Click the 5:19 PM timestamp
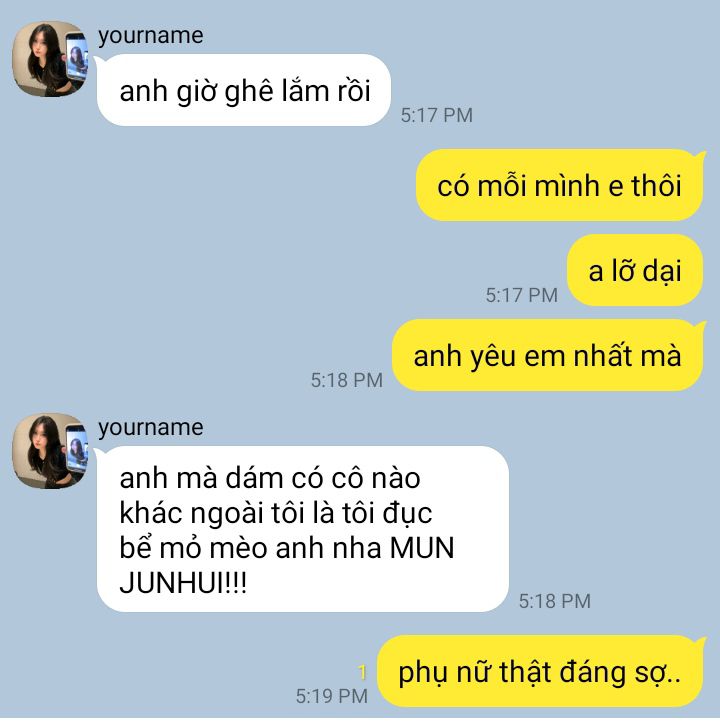 coord(331,696)
